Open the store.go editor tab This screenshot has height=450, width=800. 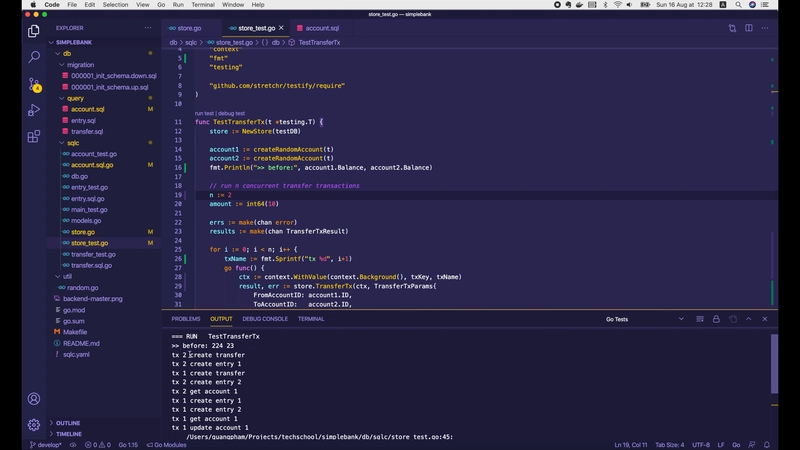189,28
